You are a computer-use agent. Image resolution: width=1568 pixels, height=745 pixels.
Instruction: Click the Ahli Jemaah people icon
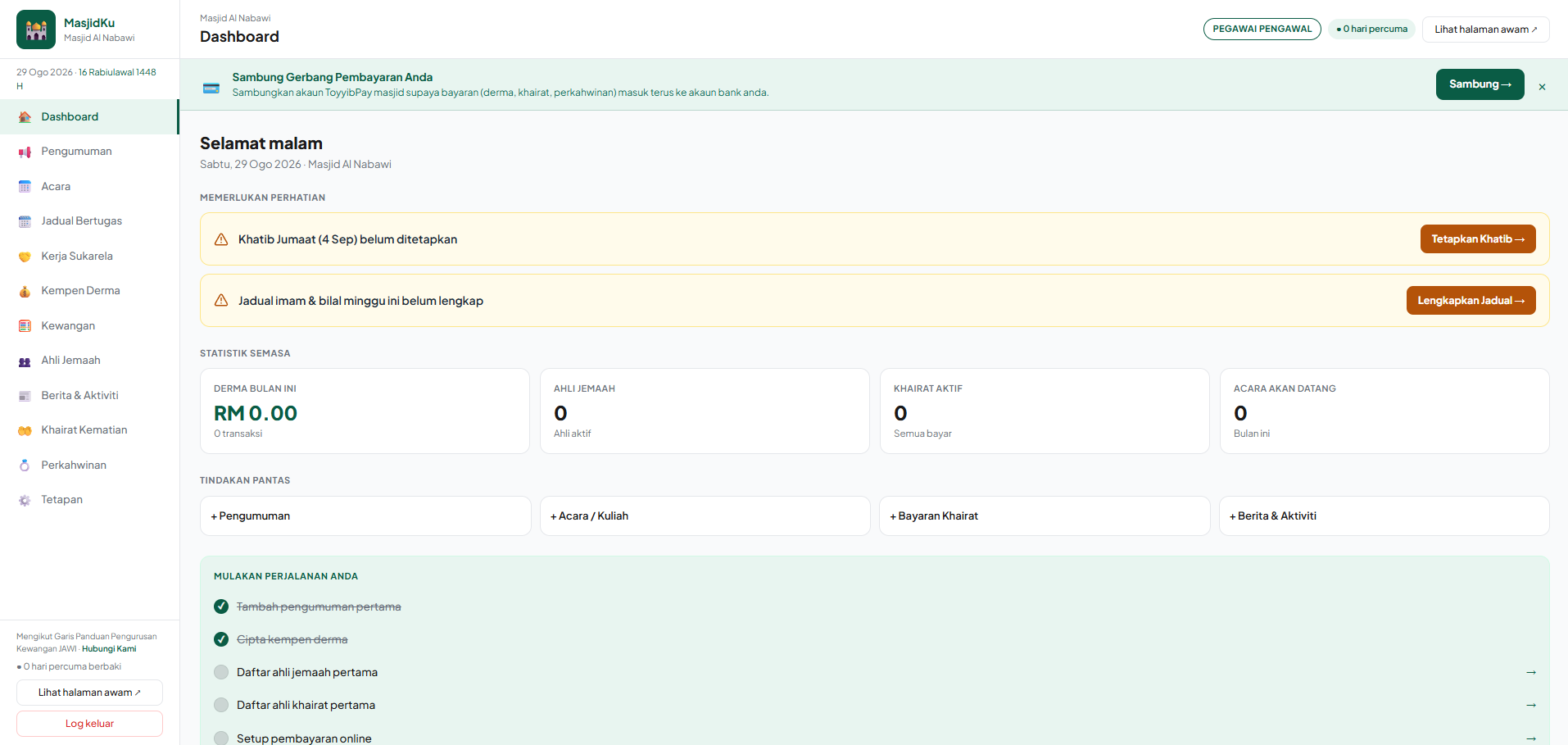click(x=25, y=361)
